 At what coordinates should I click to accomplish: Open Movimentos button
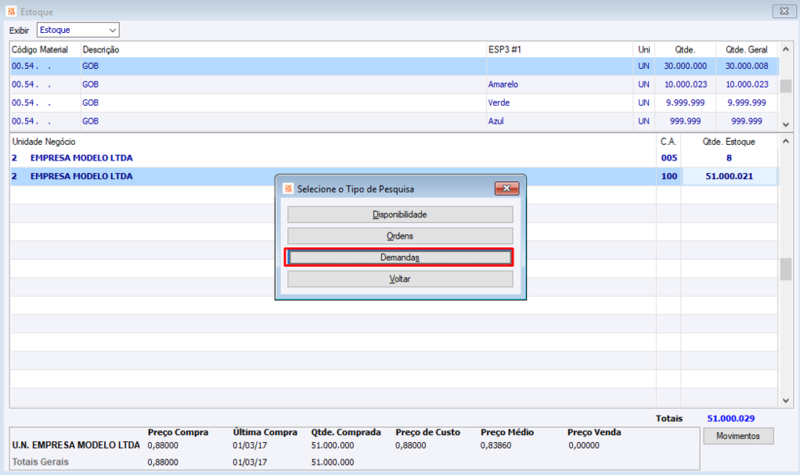tap(738, 436)
